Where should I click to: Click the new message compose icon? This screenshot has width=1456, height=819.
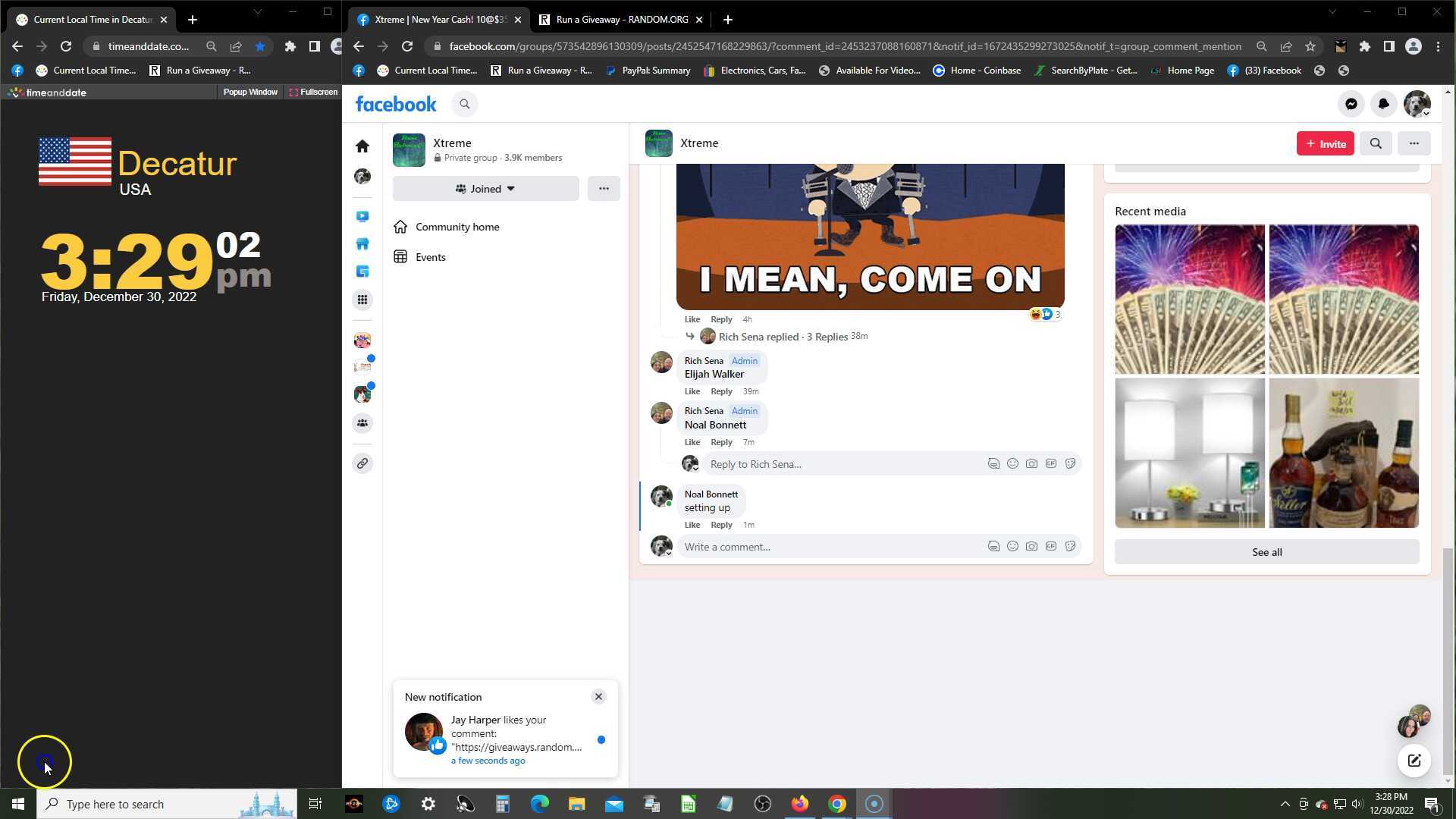(1414, 761)
